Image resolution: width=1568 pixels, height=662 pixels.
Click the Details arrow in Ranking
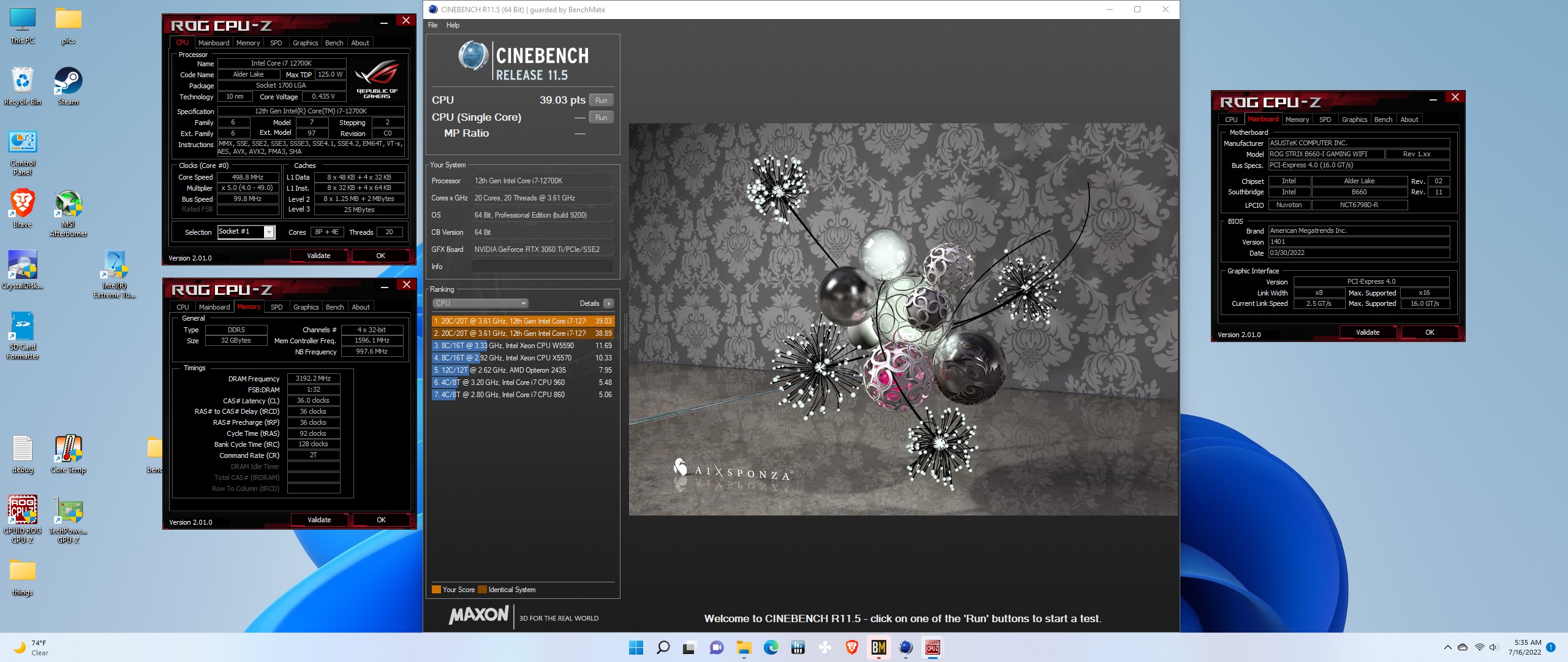click(608, 303)
